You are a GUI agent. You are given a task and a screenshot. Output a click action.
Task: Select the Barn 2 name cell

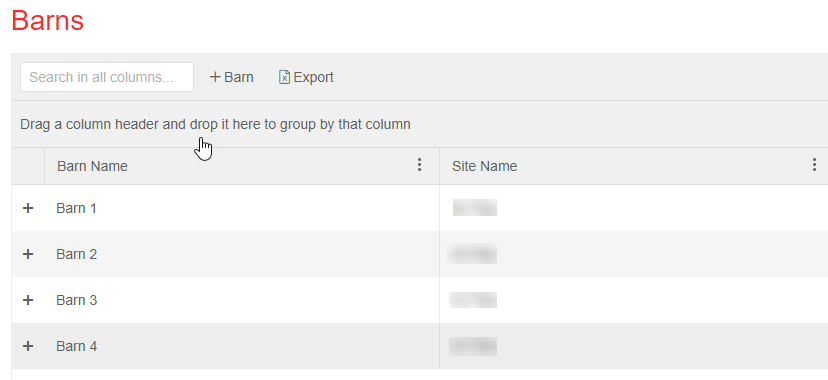(x=77, y=254)
